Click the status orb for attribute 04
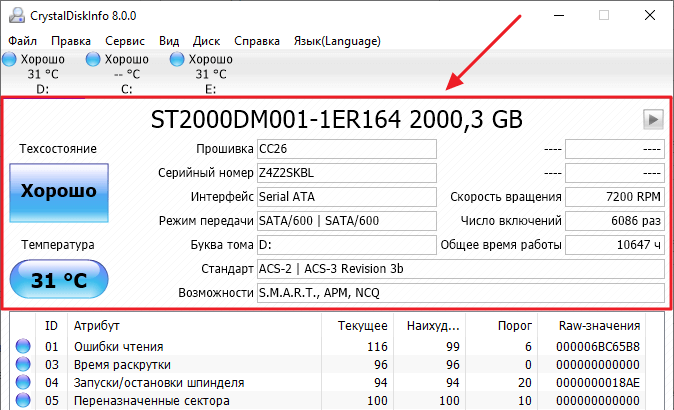This screenshot has height=410, width=674. click(23, 383)
